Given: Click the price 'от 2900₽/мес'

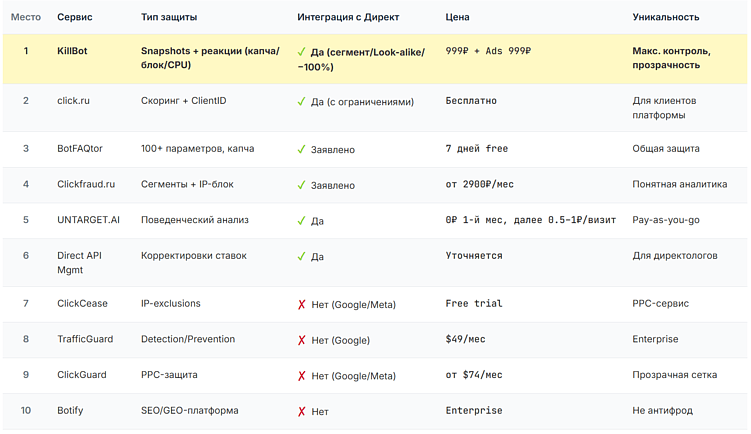Looking at the screenshot, I should tap(479, 184).
